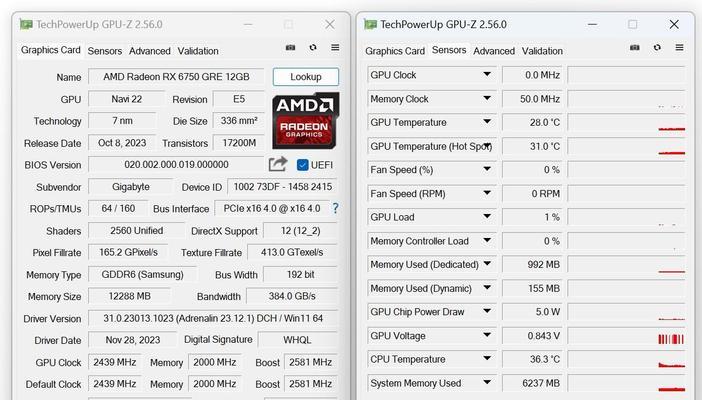Expand the GPU Temperature (Hot Spot) dropdown
Screen dimensions: 702x400
pyautogui.click(x=487, y=146)
